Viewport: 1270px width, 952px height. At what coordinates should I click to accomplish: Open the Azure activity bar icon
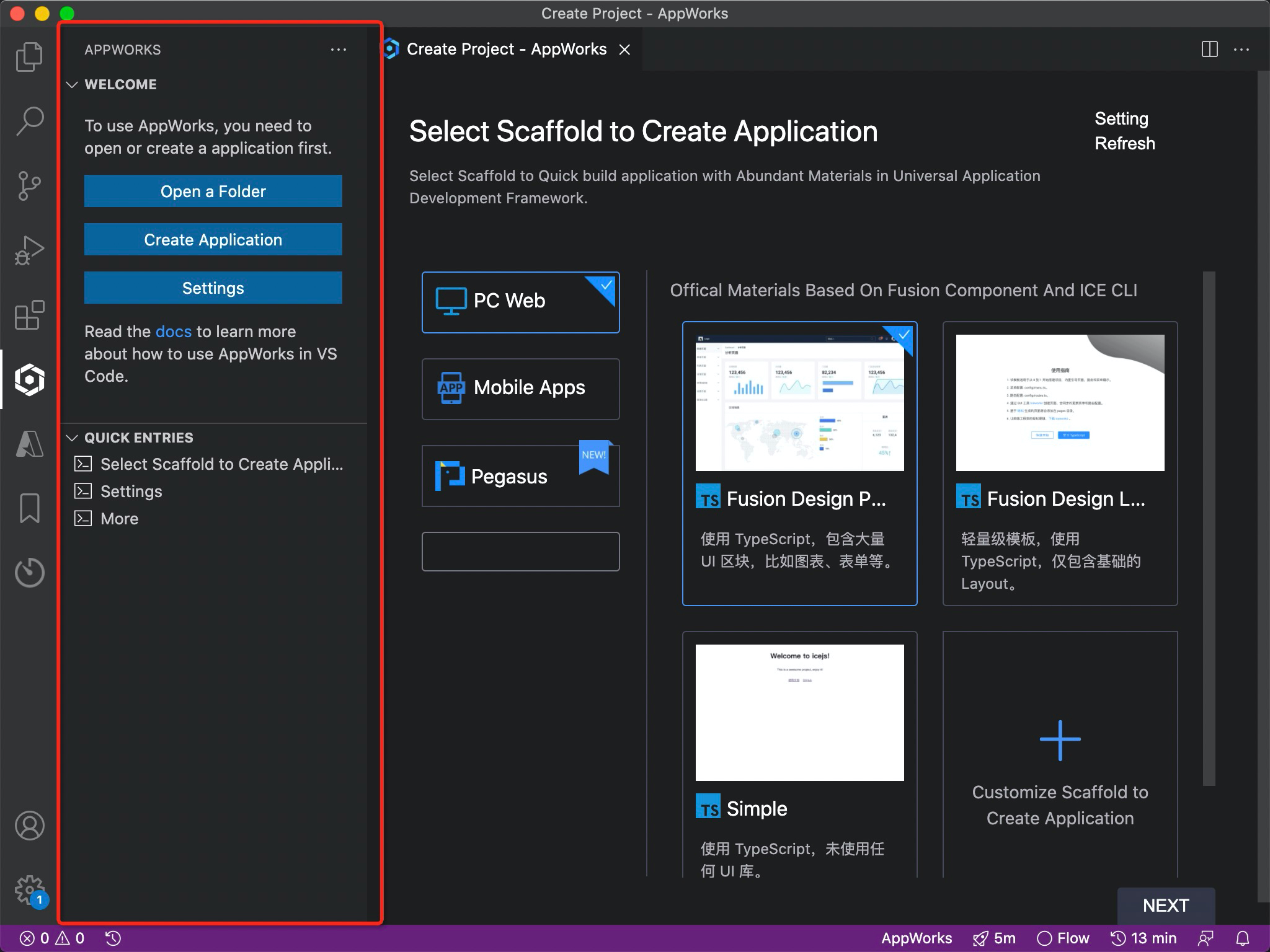(29, 444)
